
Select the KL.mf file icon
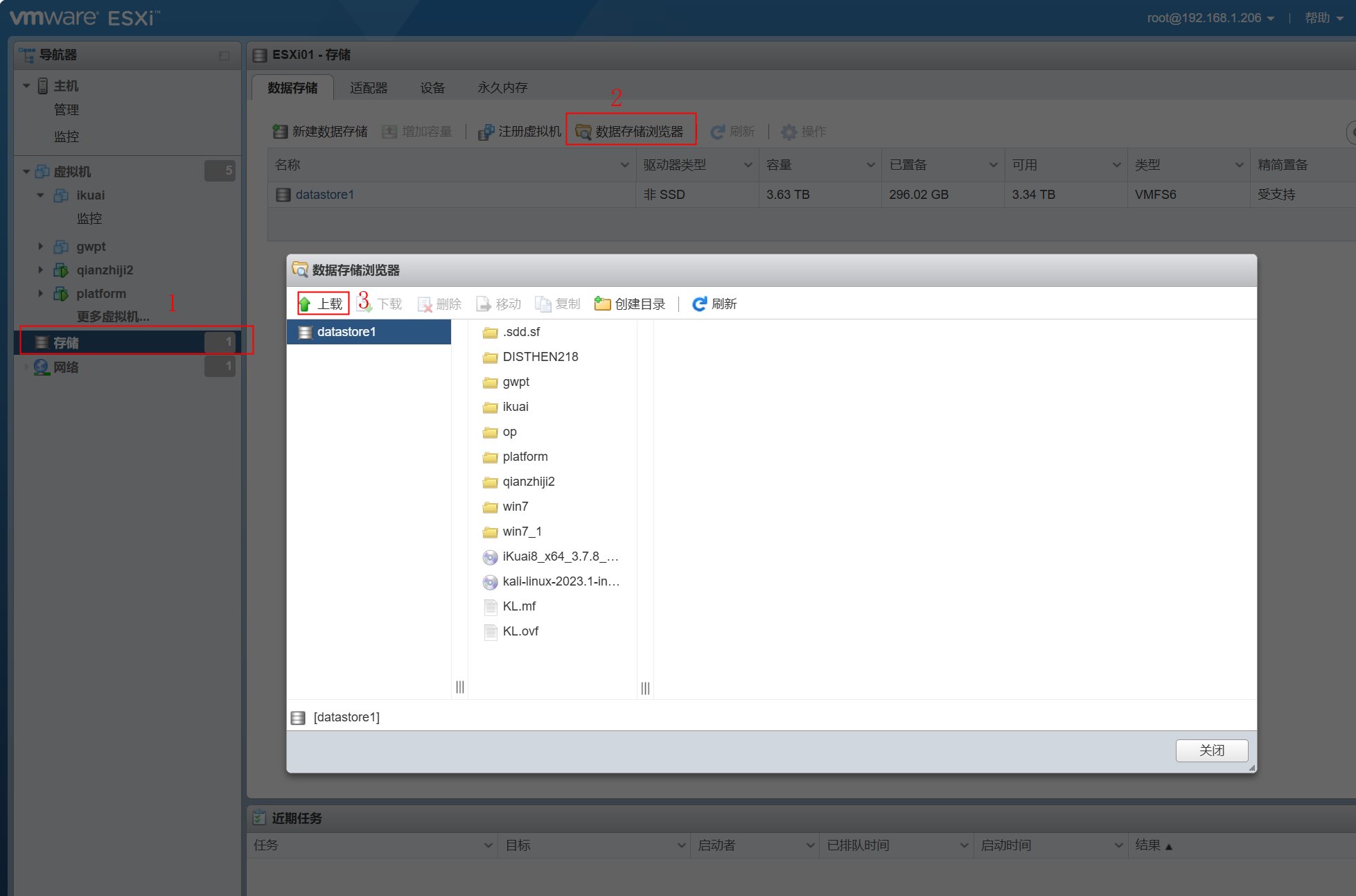pos(491,607)
